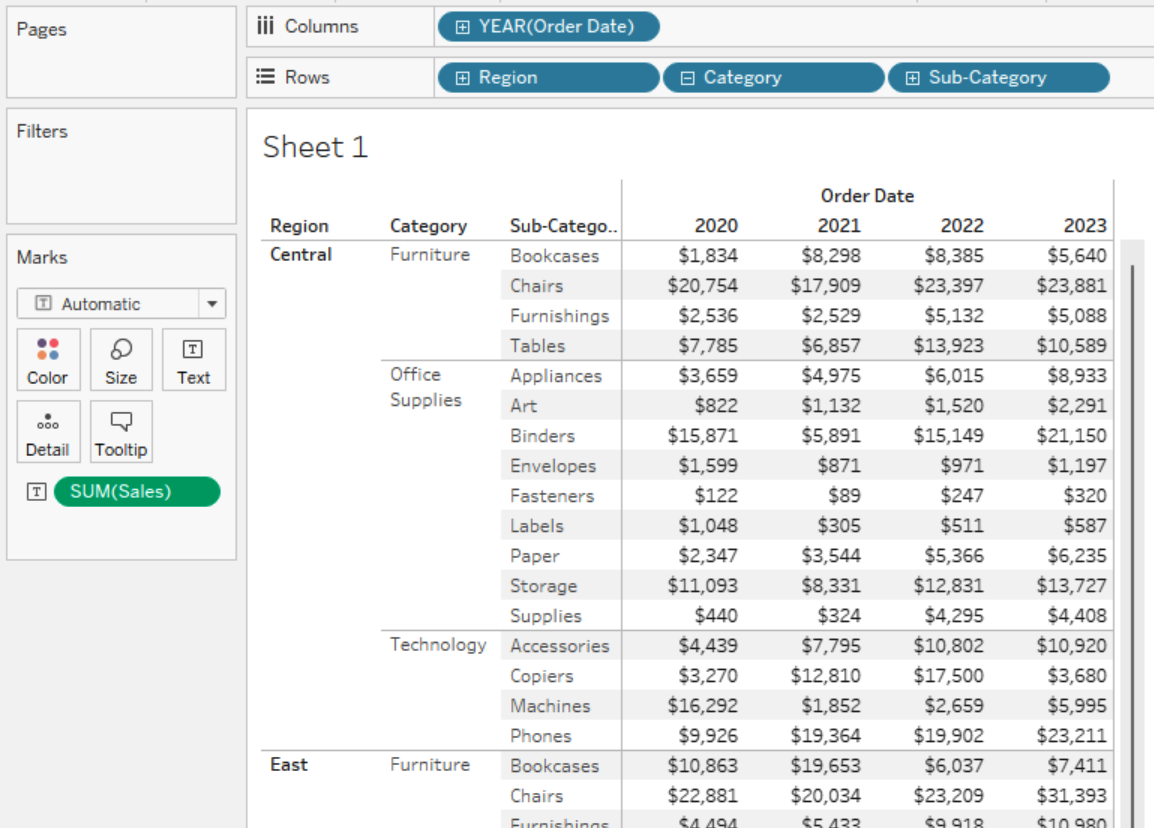The height and width of the screenshot is (828, 1154).
Task: Click the Rows shelf icon
Action: [x=265, y=77]
